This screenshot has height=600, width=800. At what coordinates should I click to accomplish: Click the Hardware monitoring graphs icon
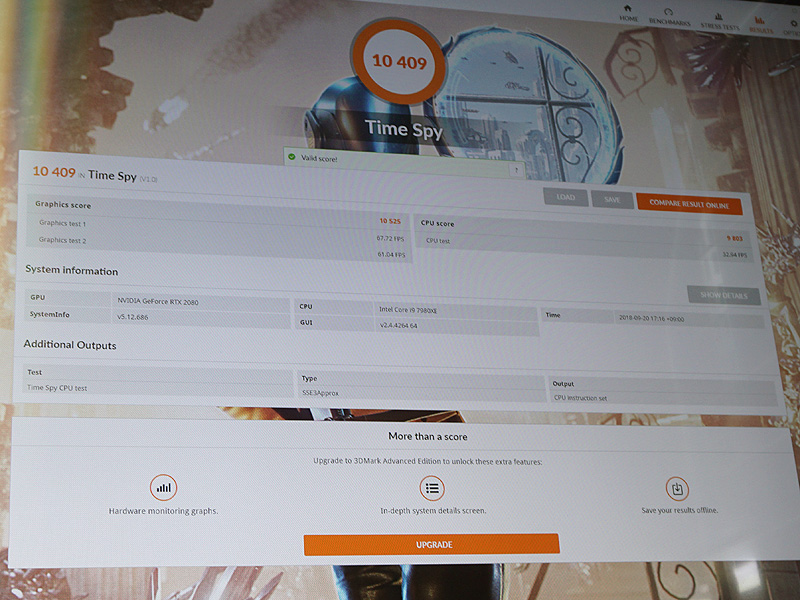coord(163,488)
